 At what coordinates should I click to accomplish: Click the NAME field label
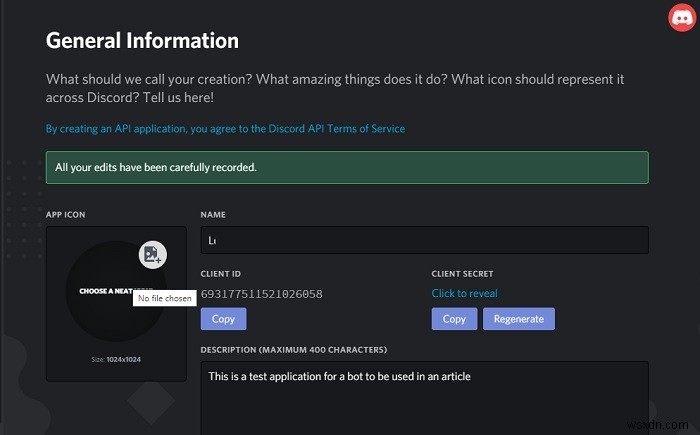point(213,215)
